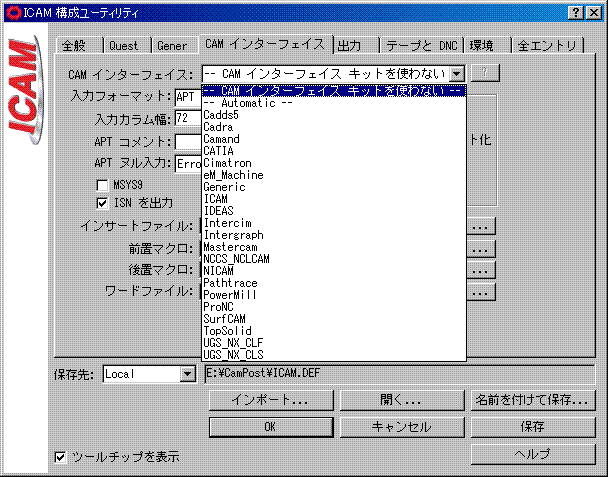Choose CATIA interface kit
The image size is (608, 477).
point(334,151)
